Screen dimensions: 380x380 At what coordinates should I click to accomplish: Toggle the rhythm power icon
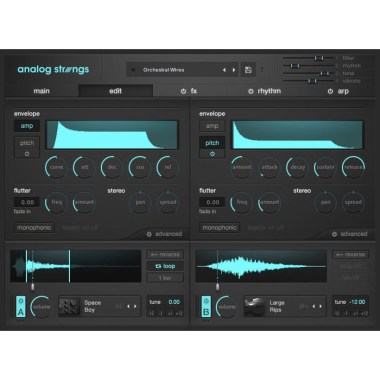[251, 91]
